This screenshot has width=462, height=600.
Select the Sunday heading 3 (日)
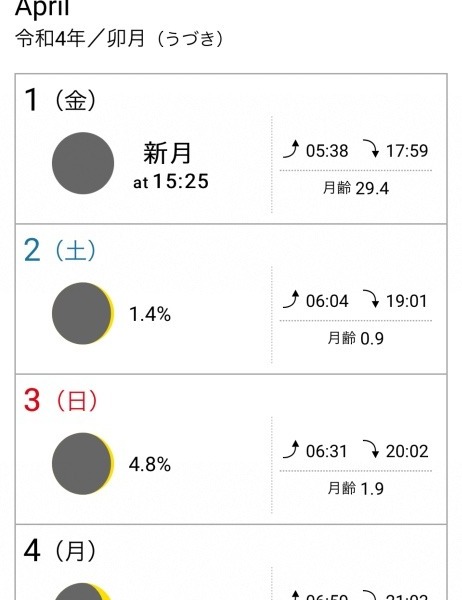click(60, 401)
